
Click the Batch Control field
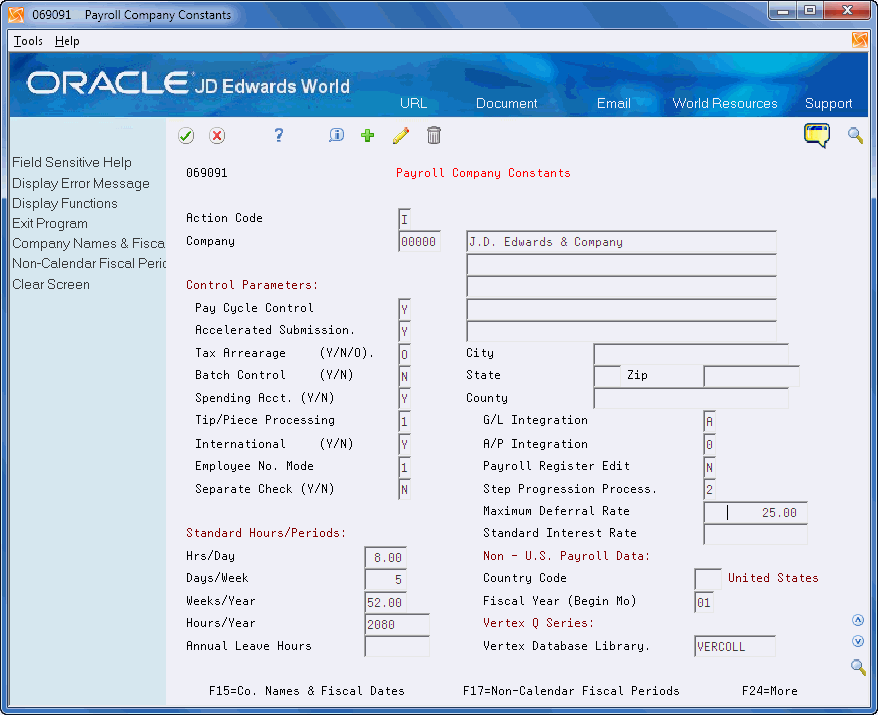point(404,376)
